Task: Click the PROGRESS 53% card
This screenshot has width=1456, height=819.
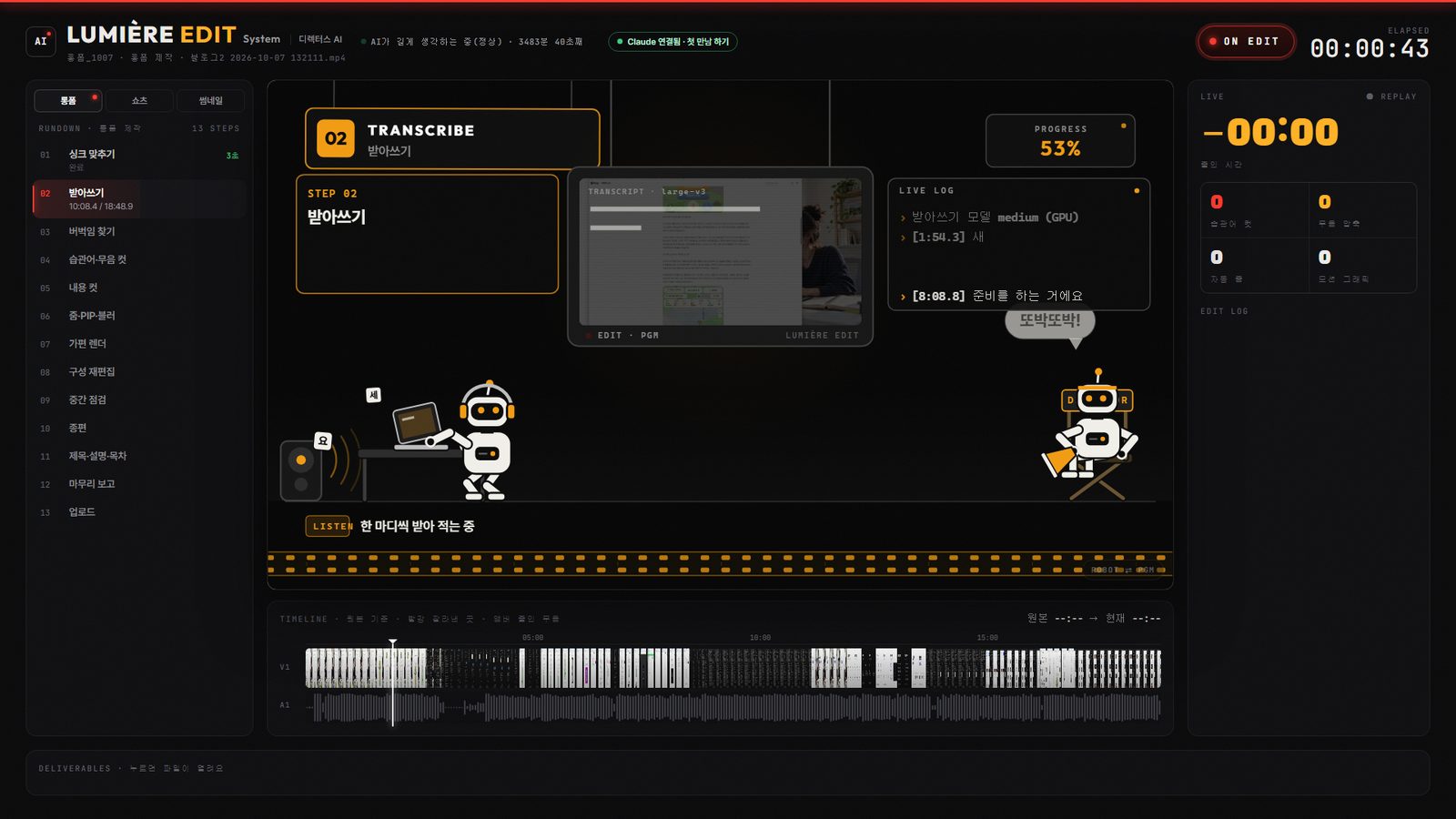Action: point(1060,140)
